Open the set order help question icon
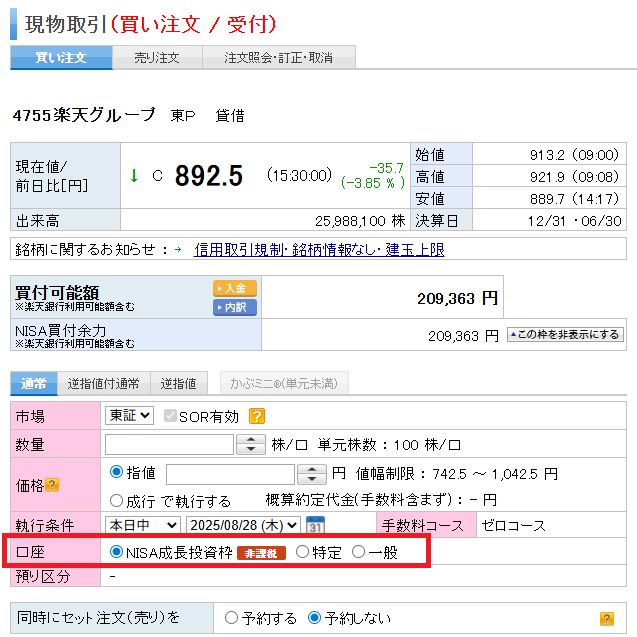The height and width of the screenshot is (637, 637). tap(607, 619)
